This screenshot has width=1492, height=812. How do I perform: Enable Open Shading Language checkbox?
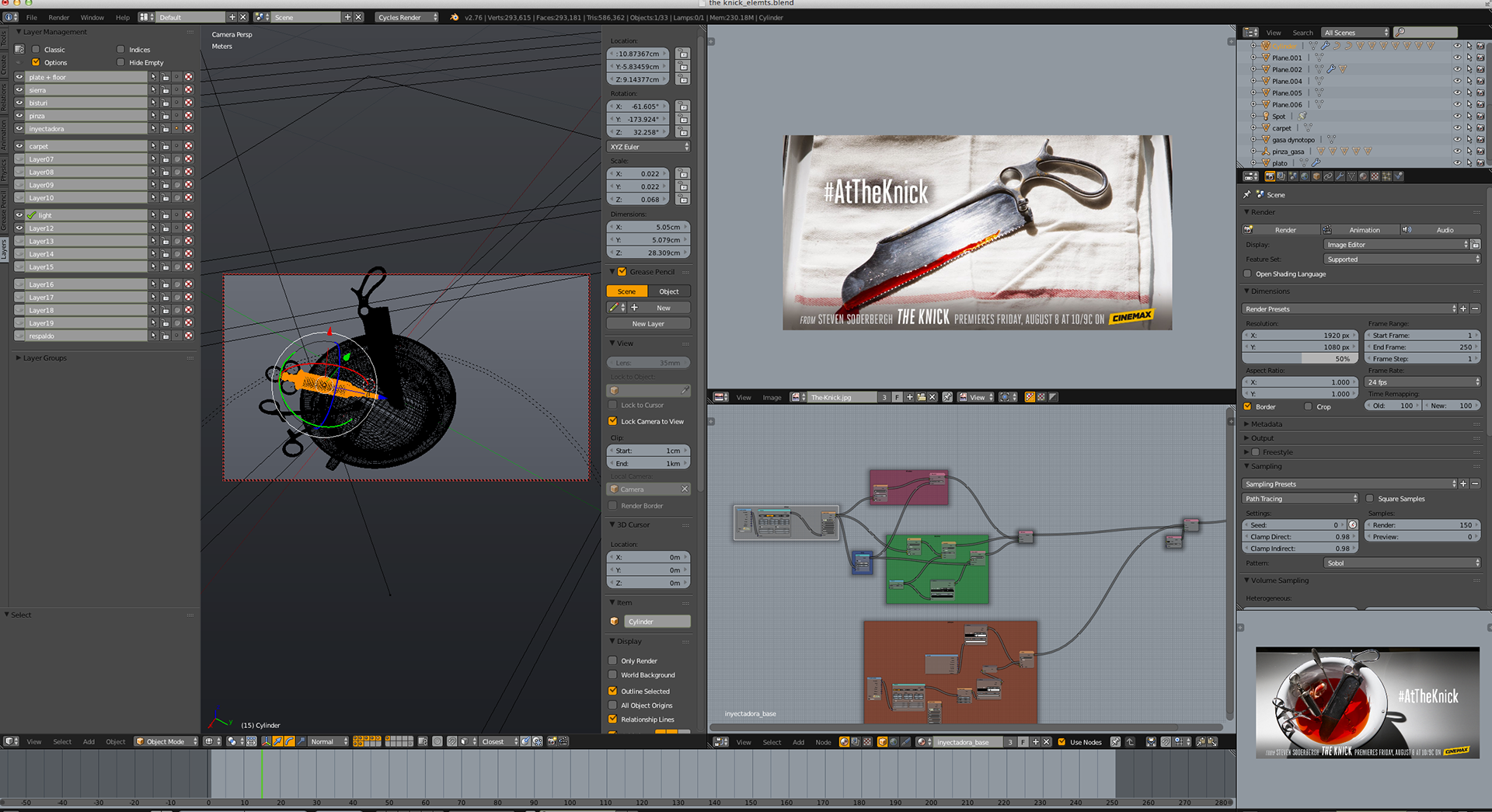(1248, 274)
